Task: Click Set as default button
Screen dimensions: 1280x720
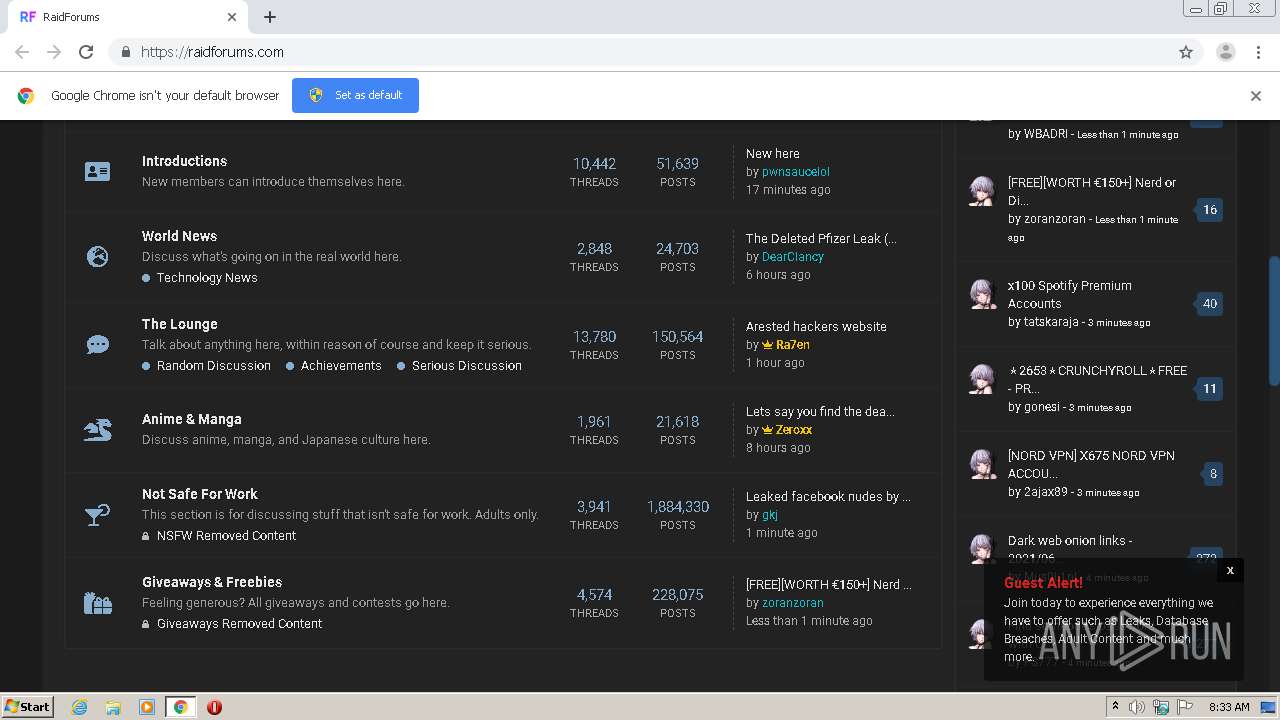Action: [x=355, y=96]
